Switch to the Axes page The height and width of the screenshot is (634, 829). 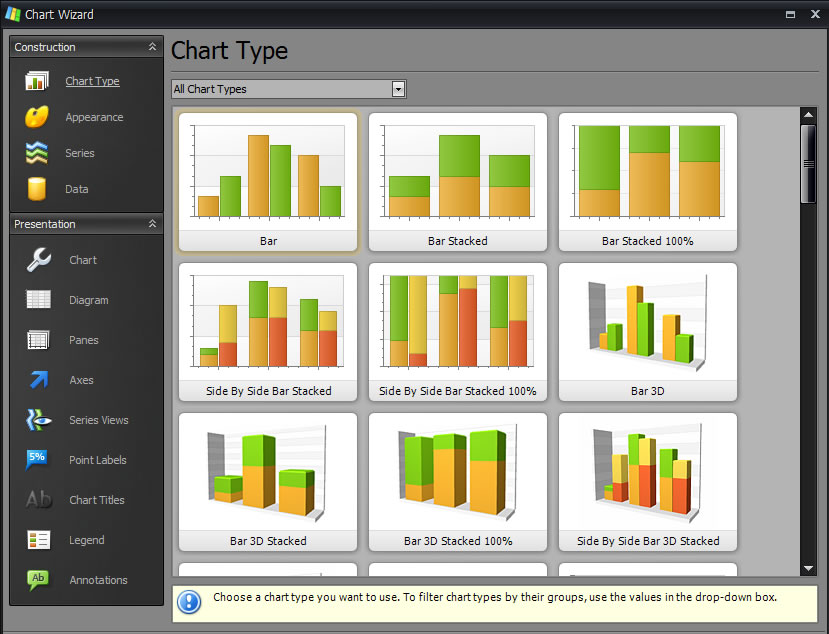point(81,380)
